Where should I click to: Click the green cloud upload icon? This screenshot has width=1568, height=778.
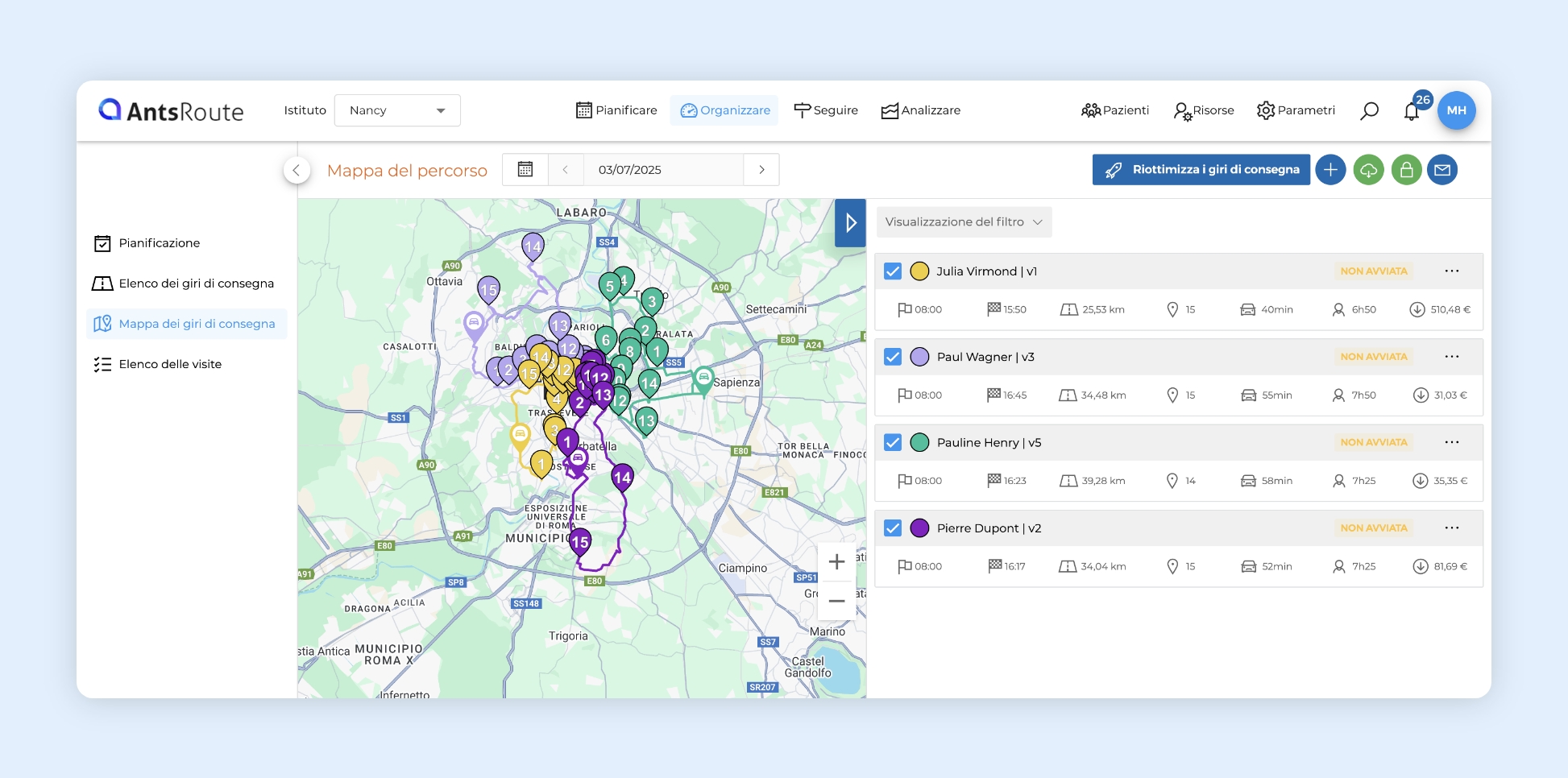(1368, 170)
